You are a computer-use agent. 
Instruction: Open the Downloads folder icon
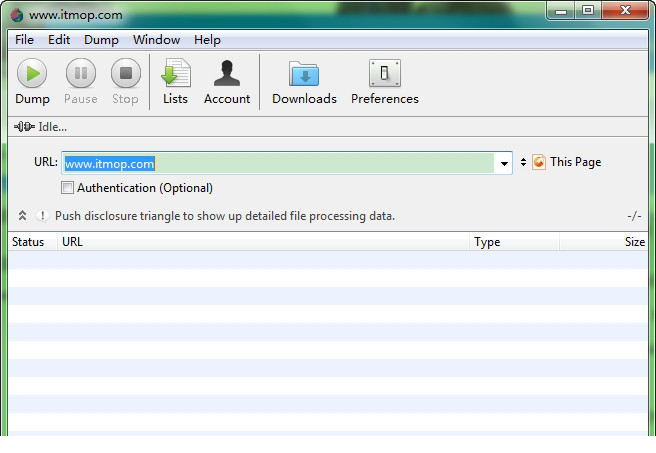pyautogui.click(x=304, y=74)
